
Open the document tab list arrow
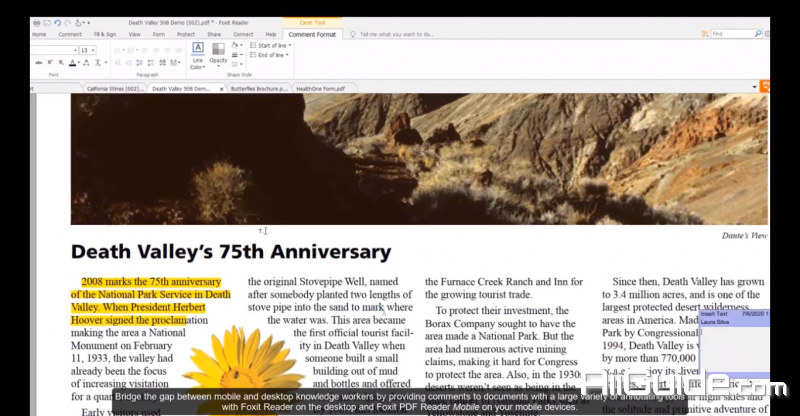pyautogui.click(x=754, y=87)
